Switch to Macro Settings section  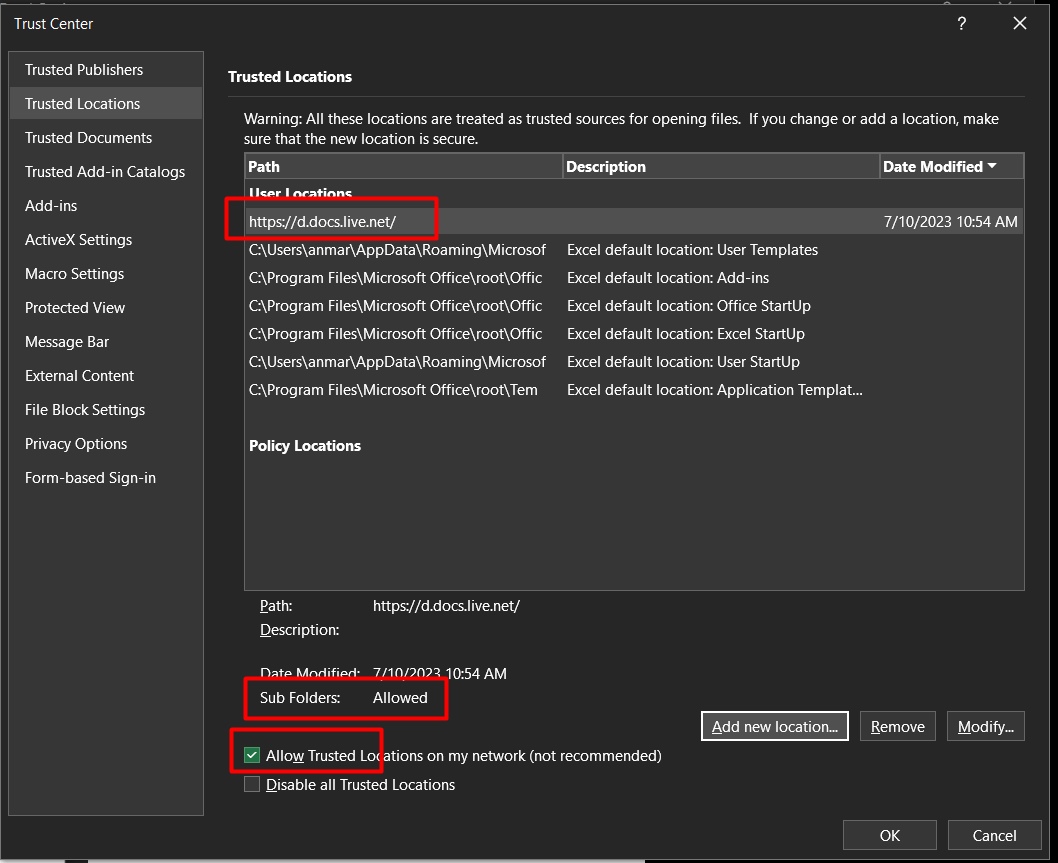click(75, 274)
